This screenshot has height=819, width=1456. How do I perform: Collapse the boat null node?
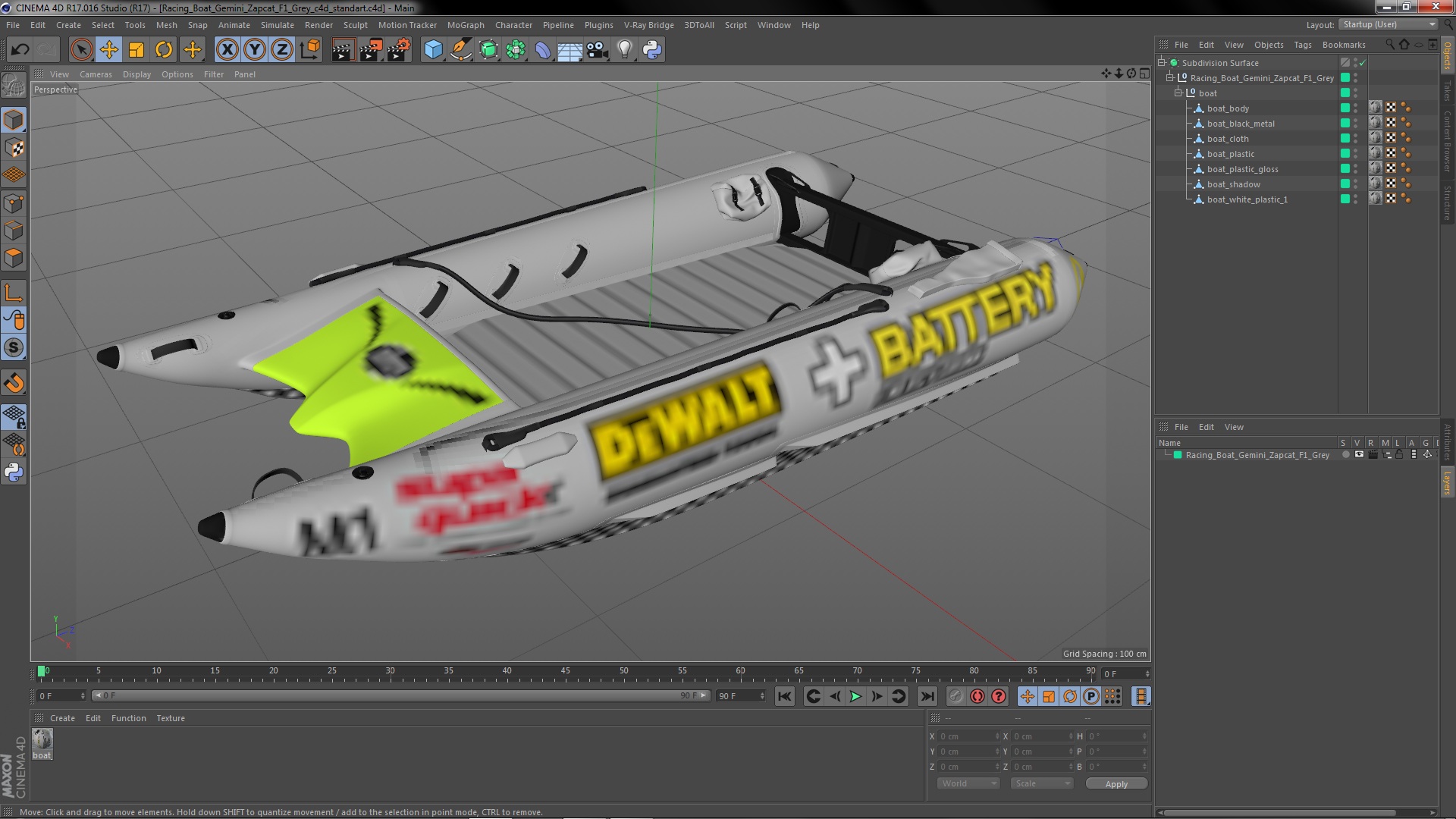[1178, 93]
